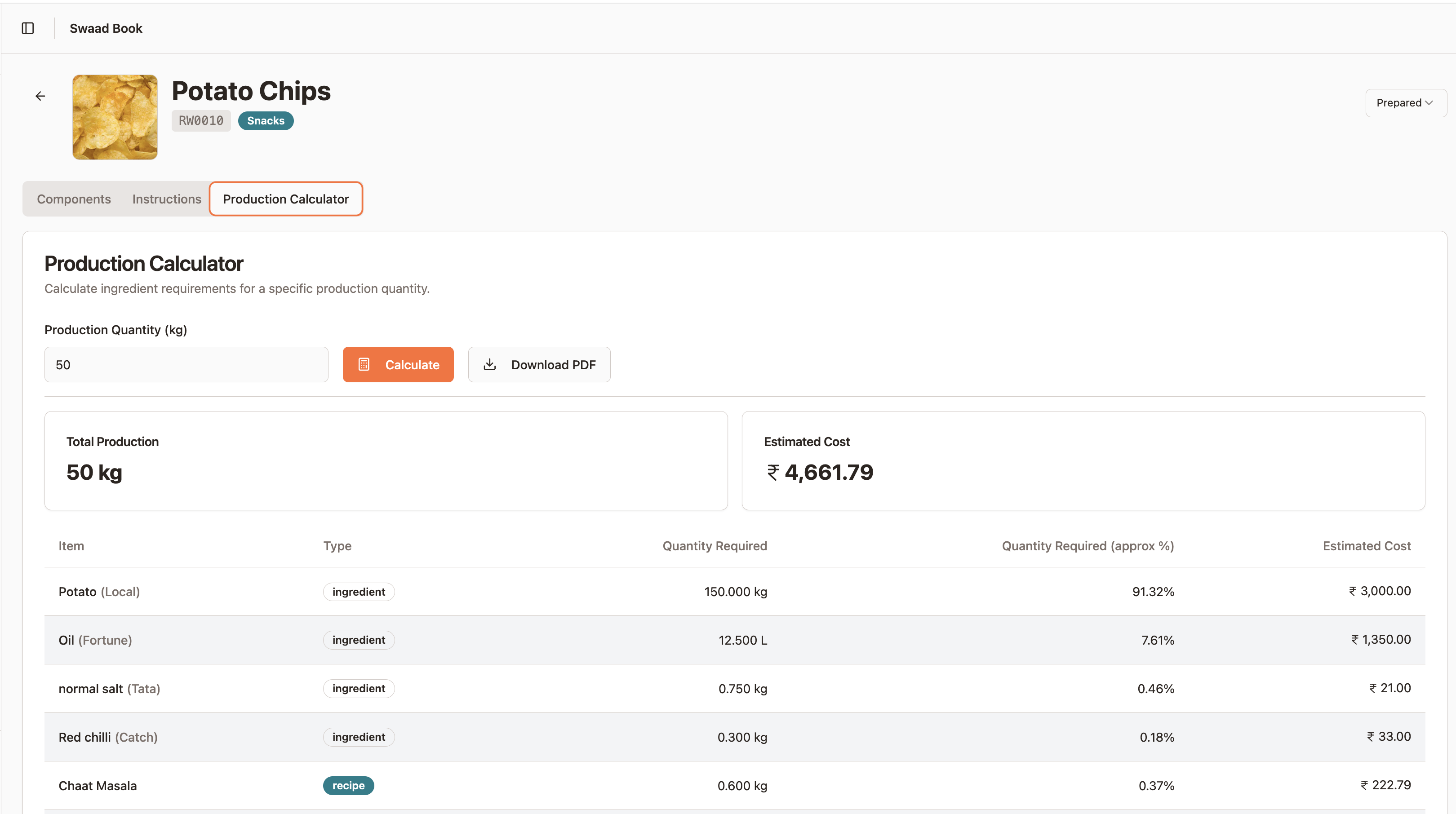
Task: Click the 50 kg total production value
Action: click(x=94, y=472)
